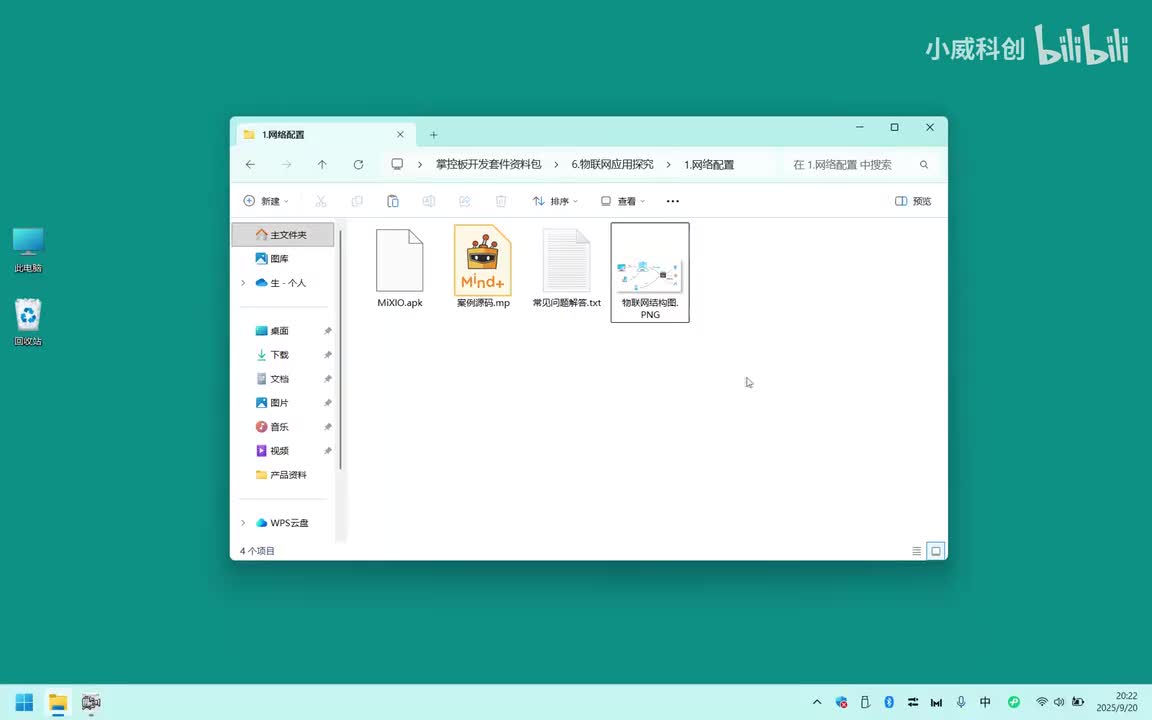The height and width of the screenshot is (720, 1152).
Task: Switch to details list view
Action: point(916,551)
